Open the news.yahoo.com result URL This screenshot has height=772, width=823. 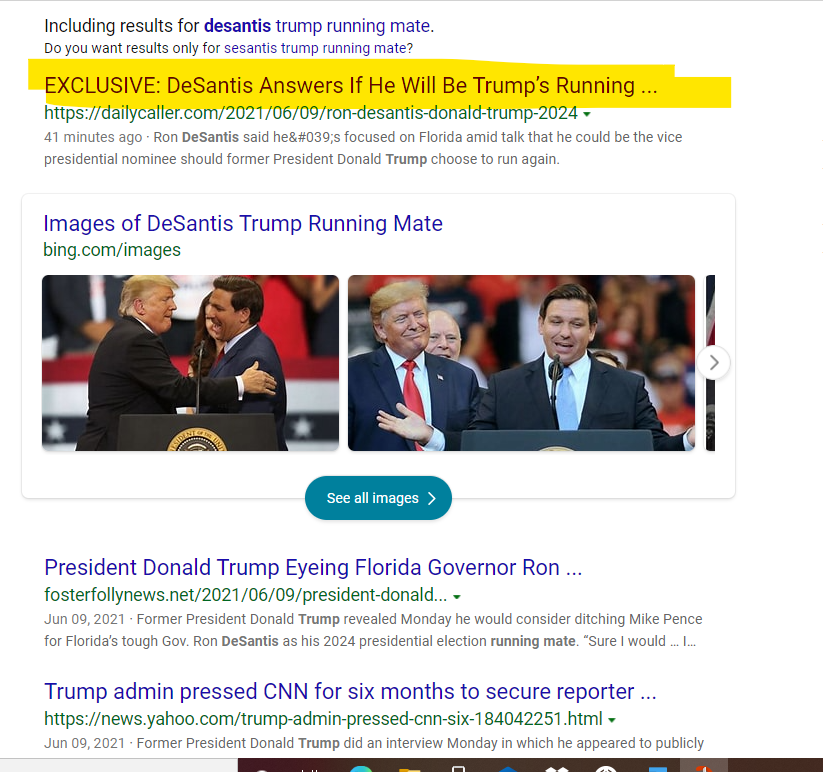tap(323, 718)
